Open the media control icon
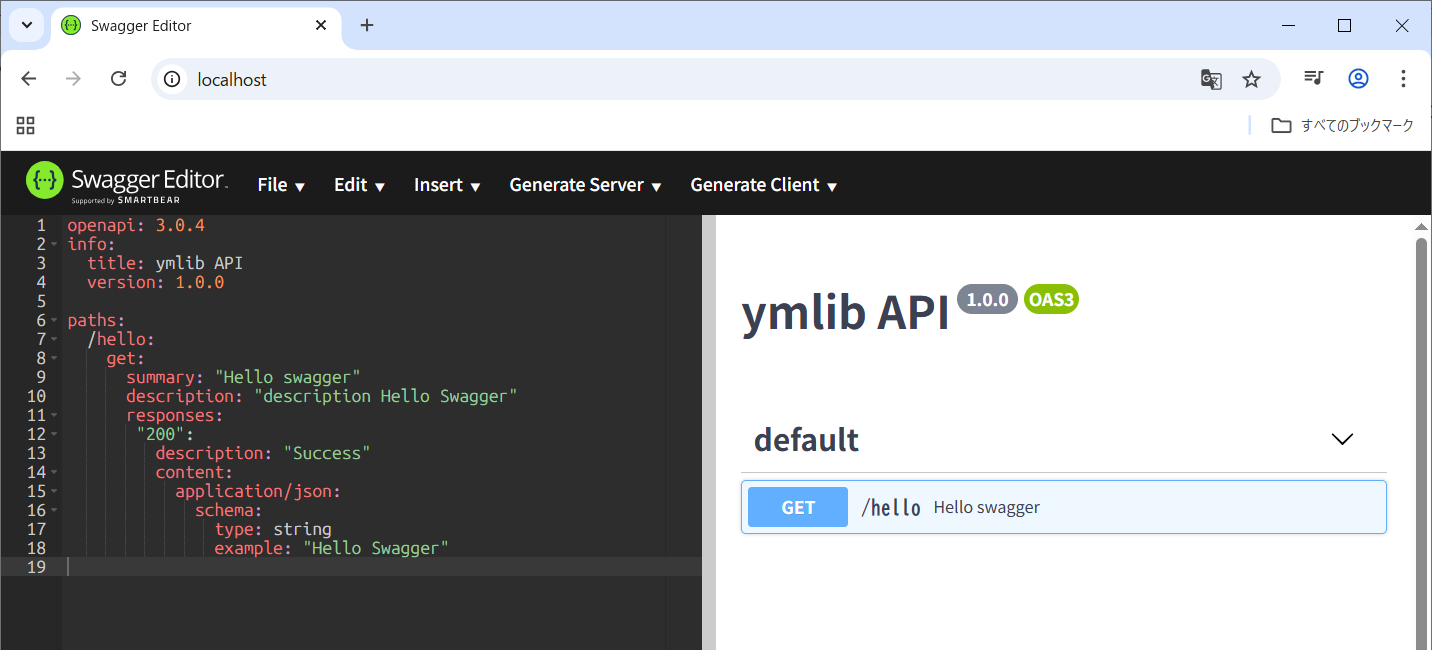Screen dimensions: 1432x650 [x=1314, y=79]
